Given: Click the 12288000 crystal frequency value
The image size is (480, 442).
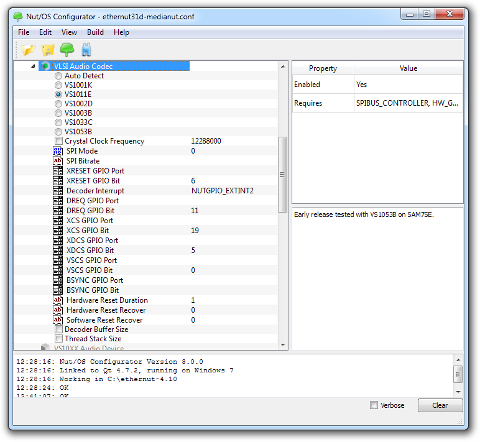Looking at the screenshot, I should pos(206,141).
